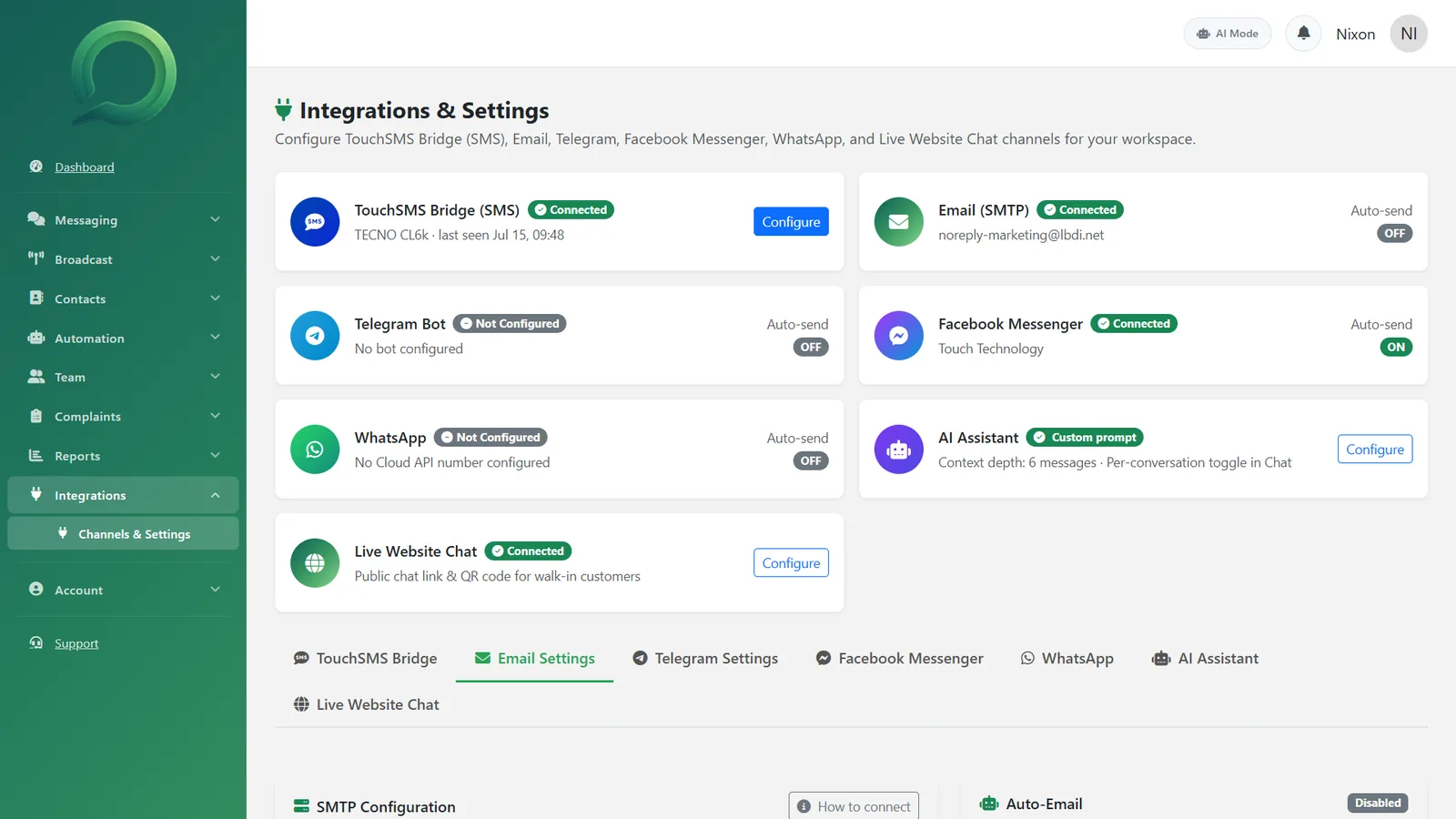Click the AI Assistant purple robot icon

(x=899, y=449)
